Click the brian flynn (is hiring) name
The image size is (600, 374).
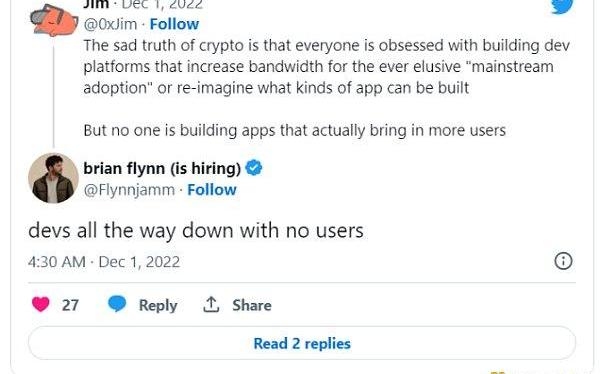162,168
